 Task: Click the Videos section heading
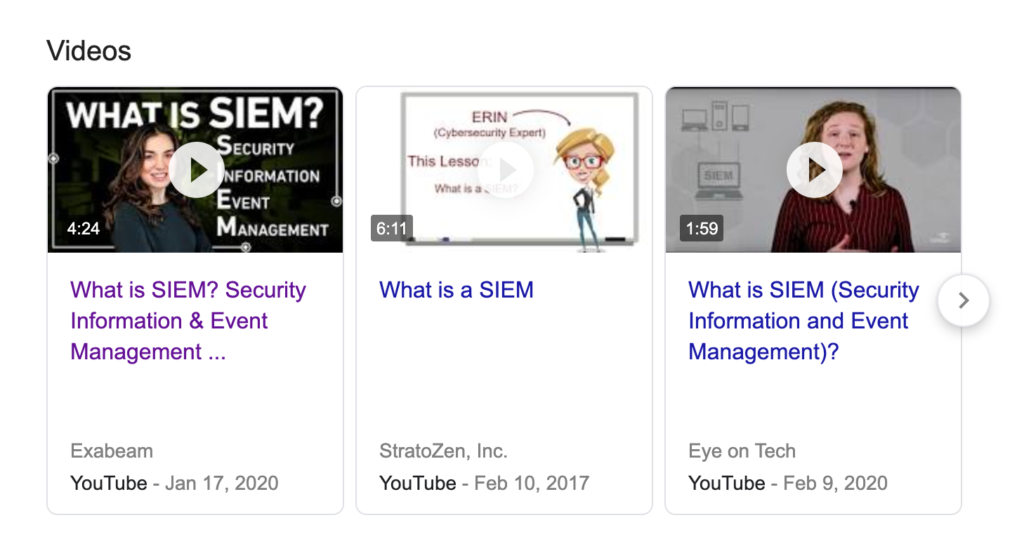pos(89,51)
